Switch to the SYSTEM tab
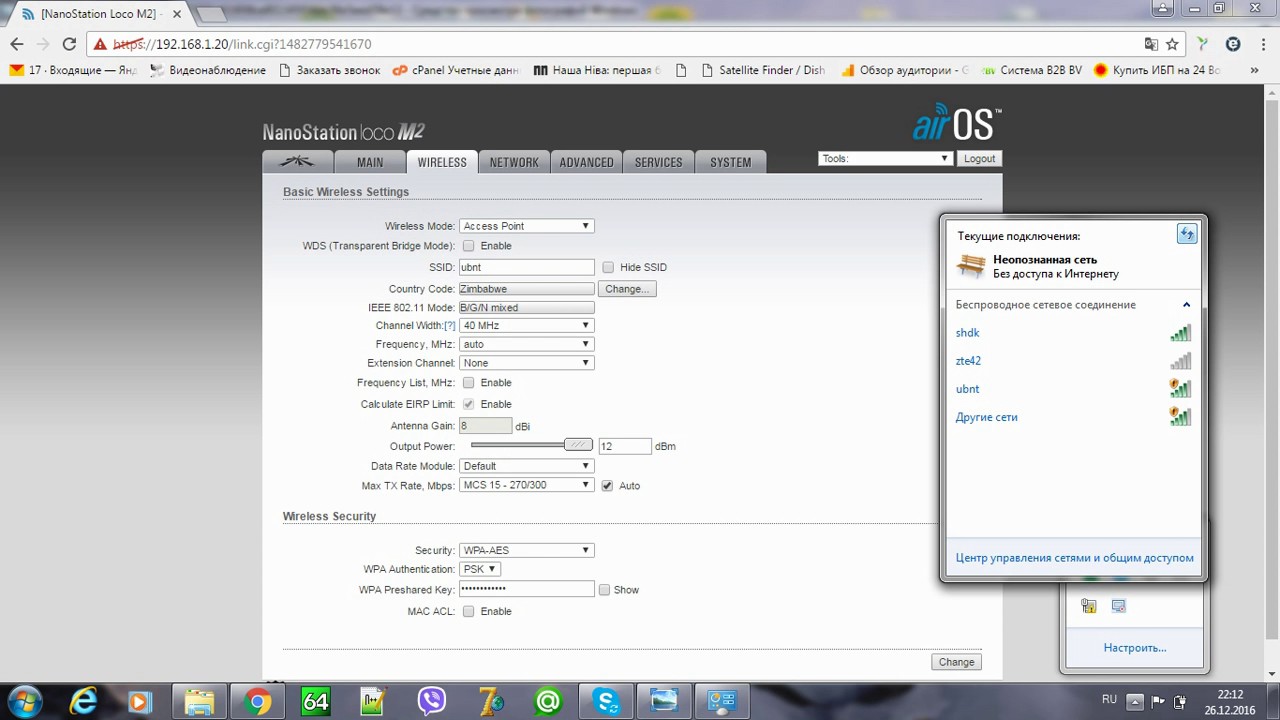 731,162
